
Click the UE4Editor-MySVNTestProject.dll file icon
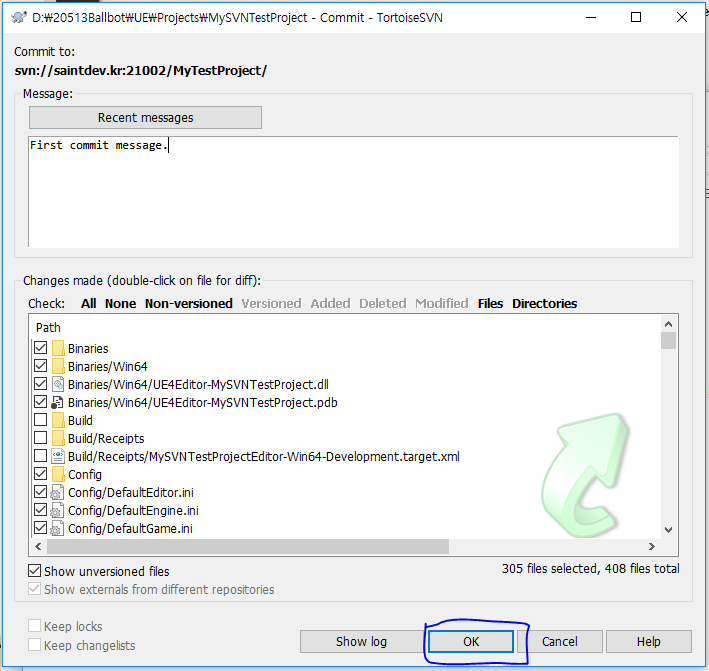coord(57,384)
